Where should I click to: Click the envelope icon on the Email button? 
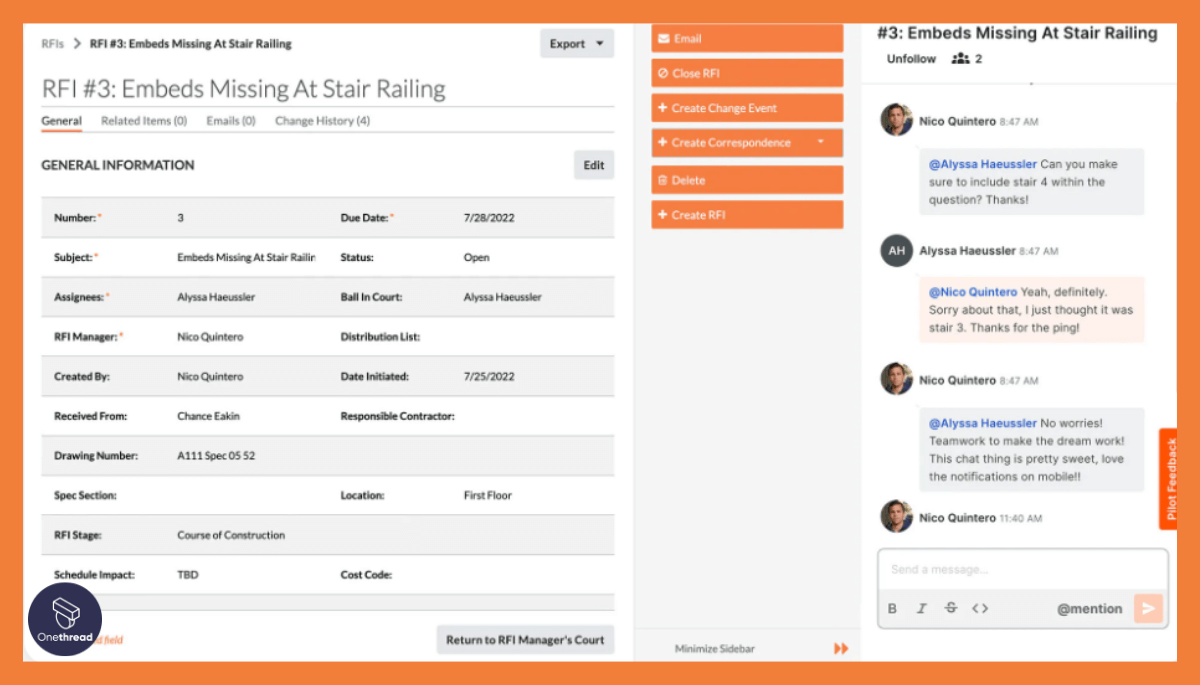click(664, 37)
